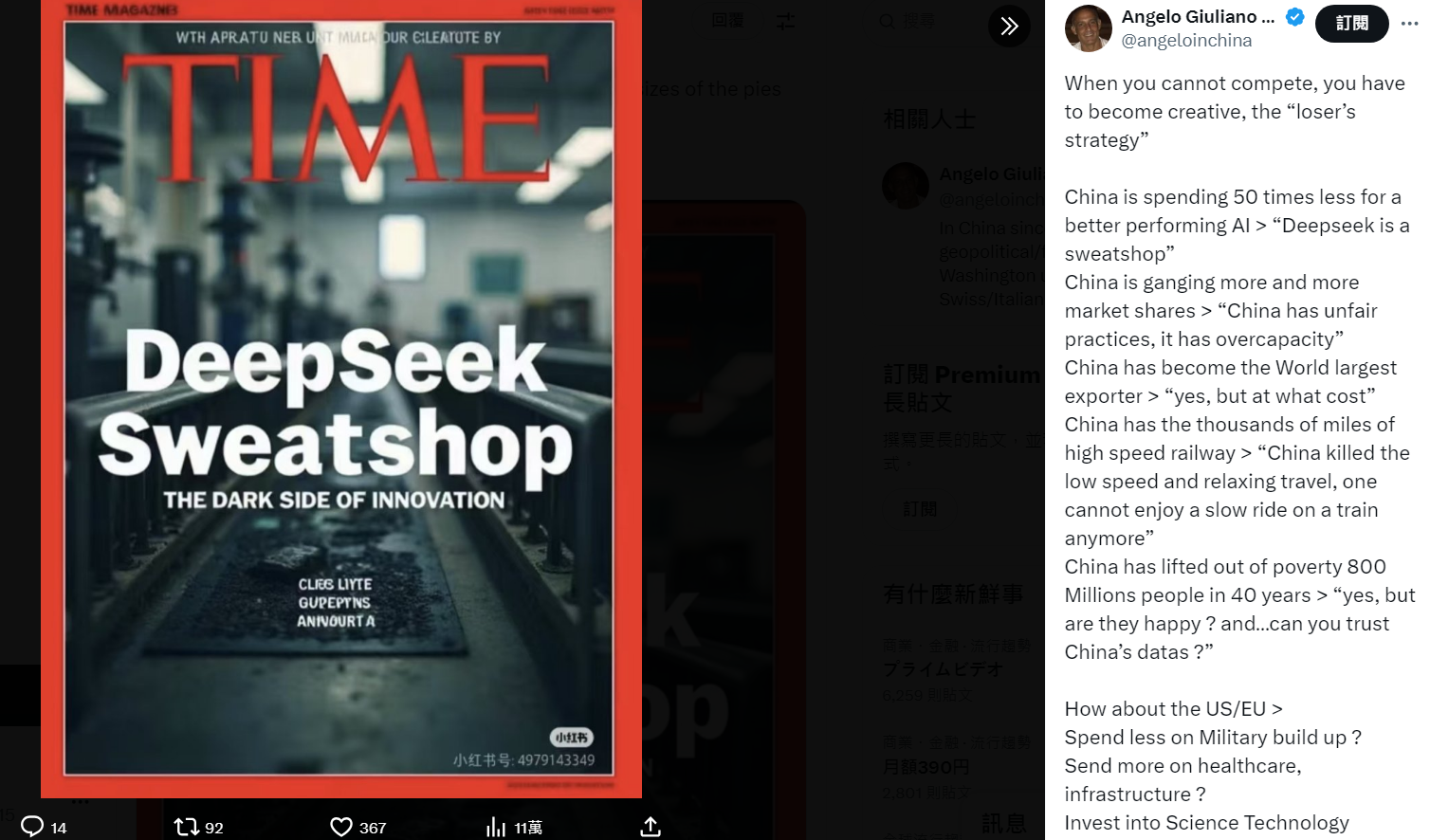The width and height of the screenshot is (1430, 840).
Task: Open the dimmed 相關人士 section heading
Action: (x=928, y=119)
